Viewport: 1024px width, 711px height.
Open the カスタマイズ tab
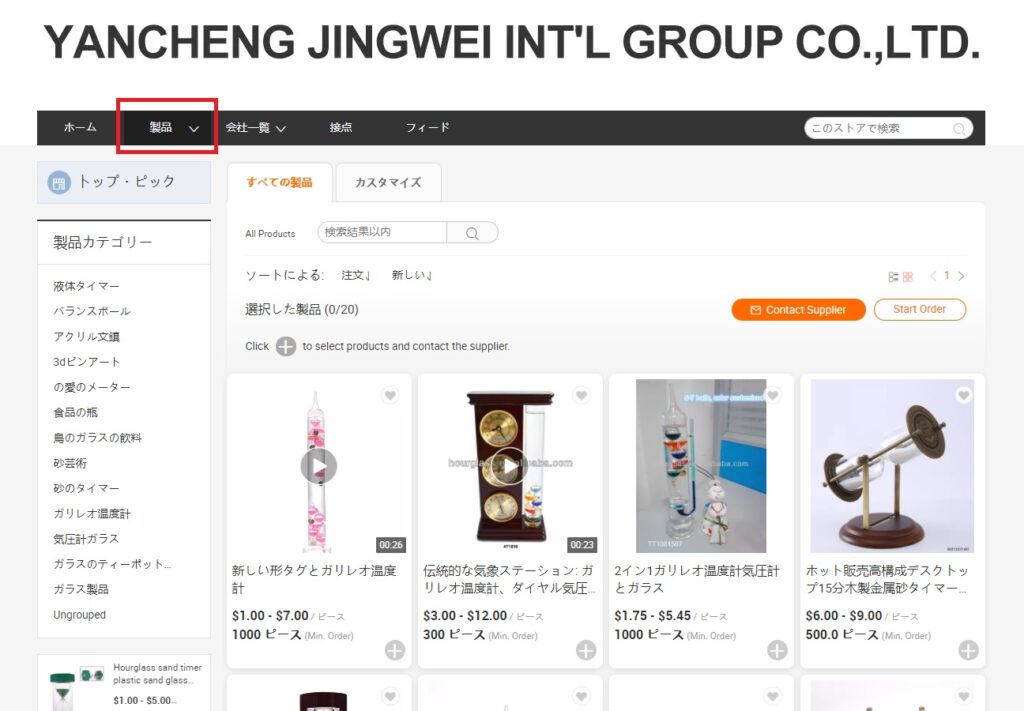click(389, 183)
